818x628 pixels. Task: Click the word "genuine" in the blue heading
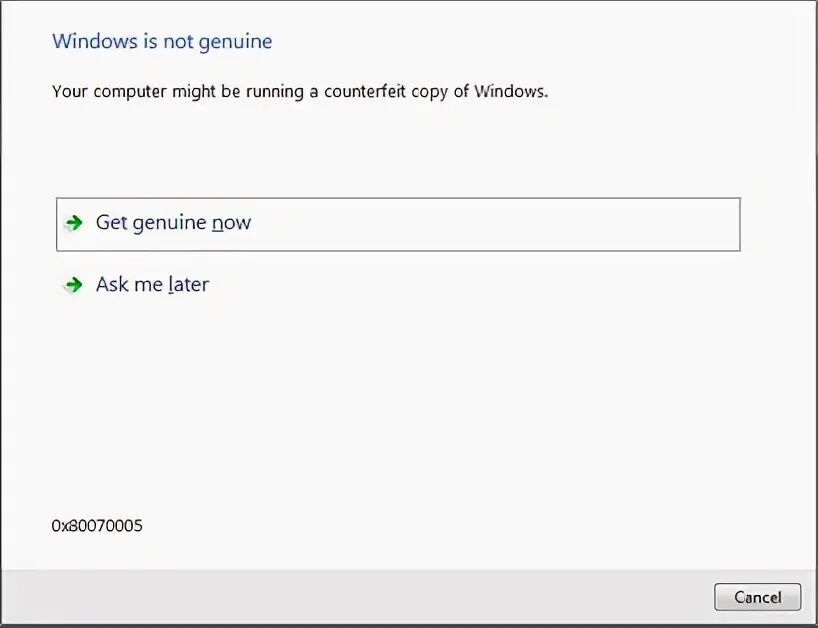pos(235,43)
